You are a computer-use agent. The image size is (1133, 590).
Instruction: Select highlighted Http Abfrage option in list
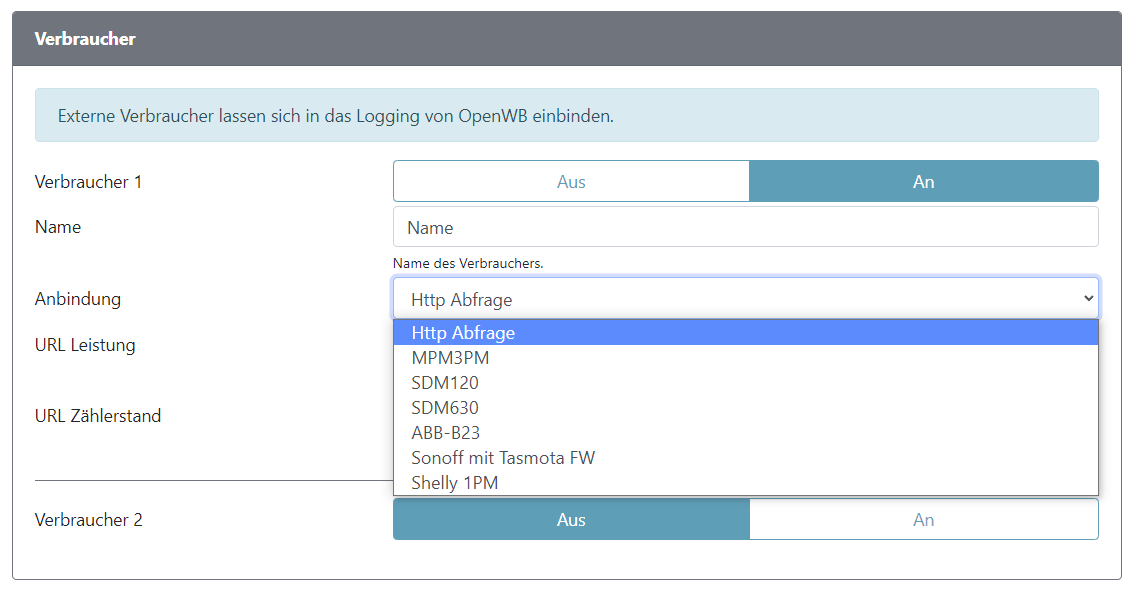(x=463, y=333)
